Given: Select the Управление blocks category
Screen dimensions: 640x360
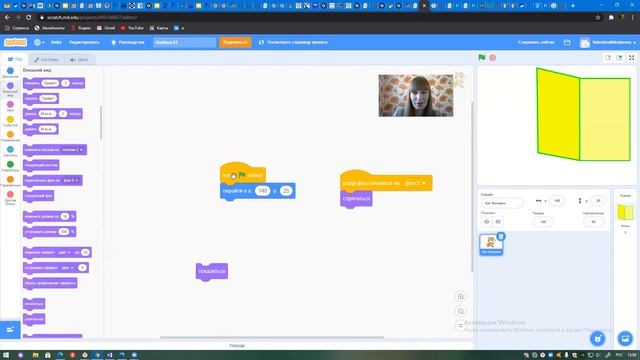Looking at the screenshot, I should click(10, 136).
